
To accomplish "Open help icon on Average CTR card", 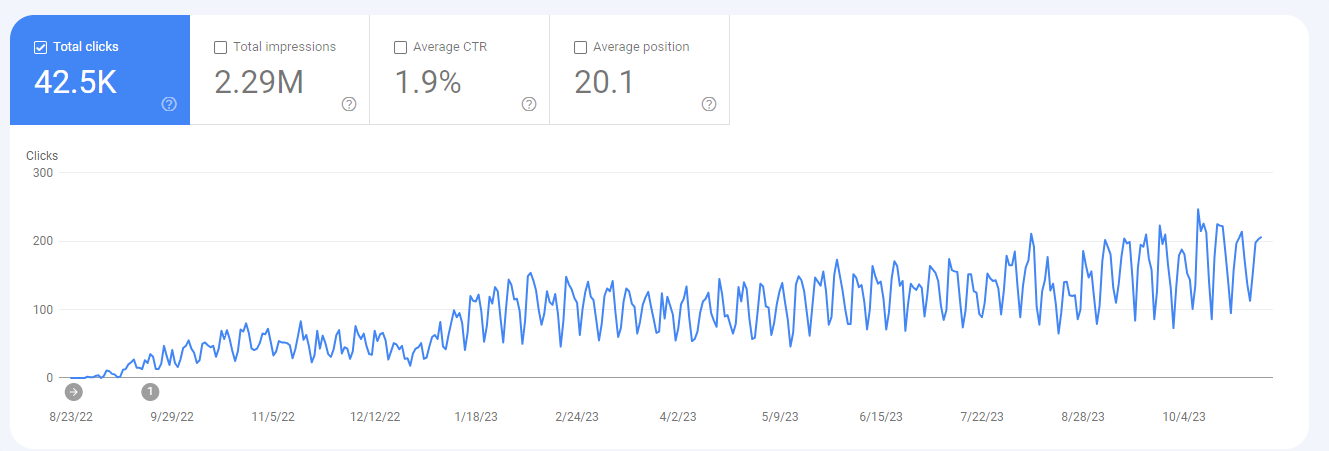I will click(529, 104).
